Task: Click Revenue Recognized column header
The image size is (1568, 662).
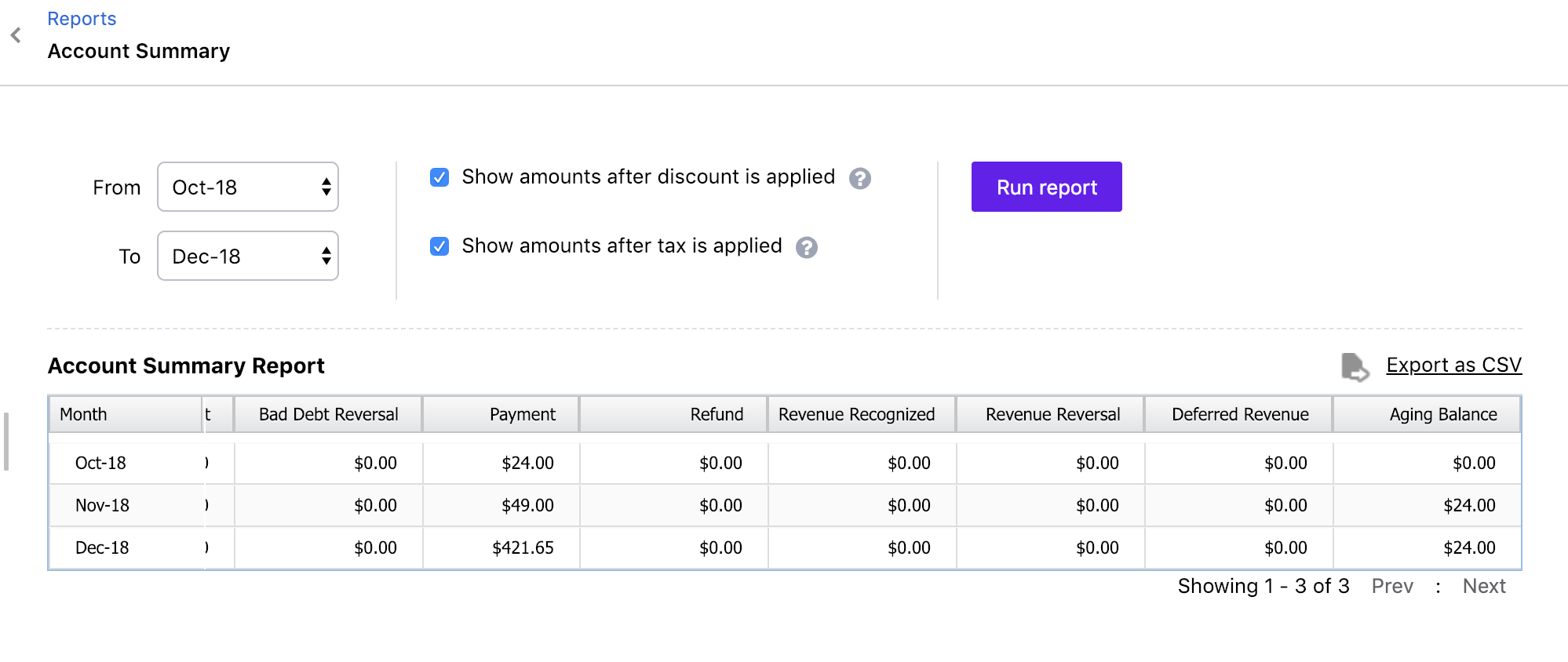Action: click(x=856, y=414)
